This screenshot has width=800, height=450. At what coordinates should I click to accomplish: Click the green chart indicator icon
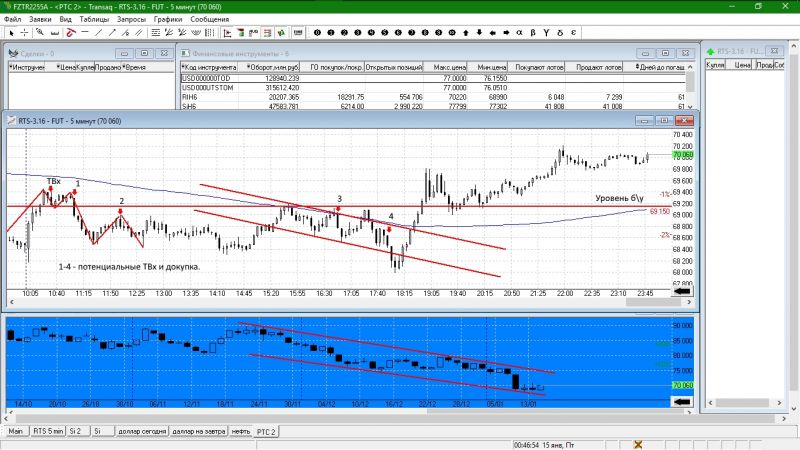tap(281, 33)
